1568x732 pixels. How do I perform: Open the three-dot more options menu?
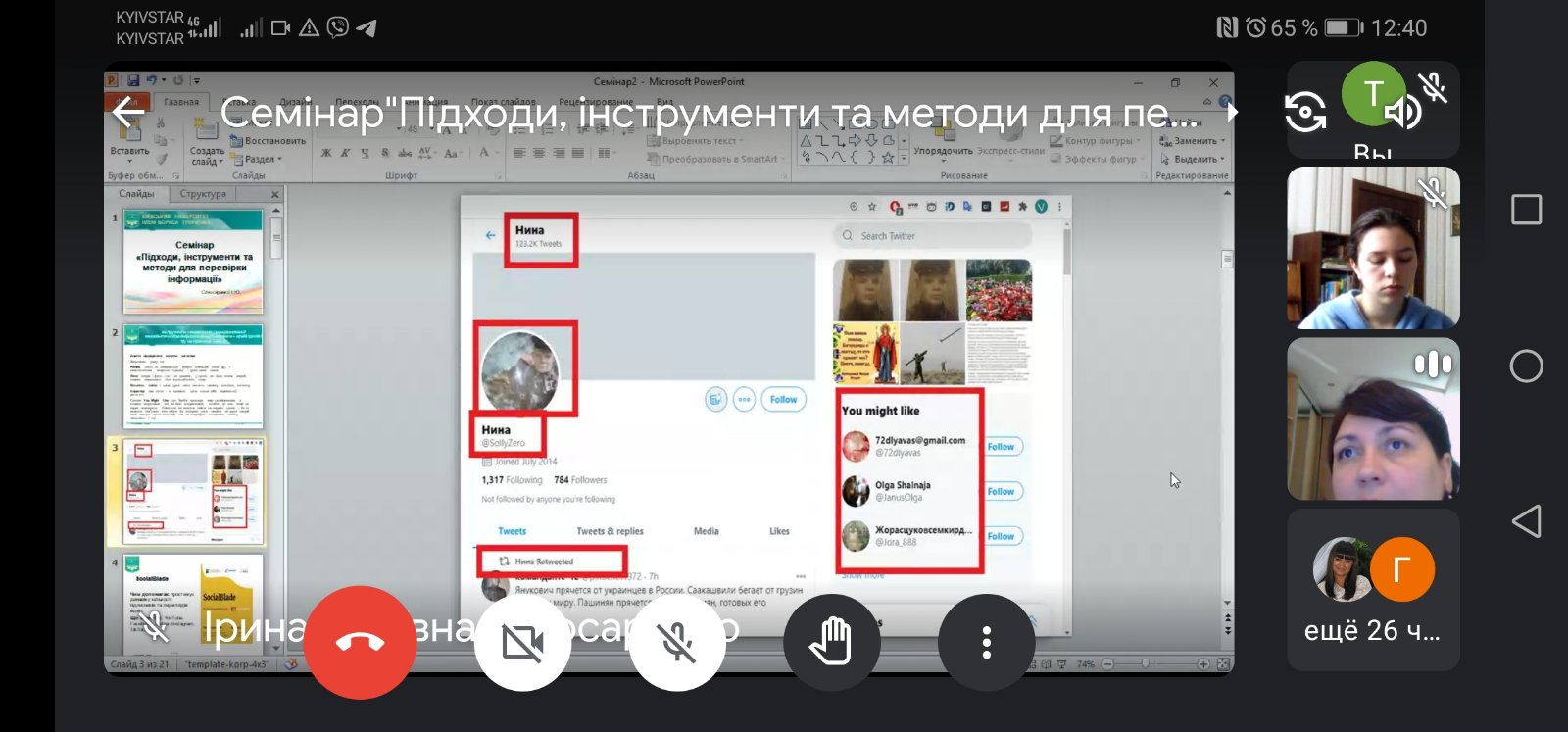click(986, 643)
